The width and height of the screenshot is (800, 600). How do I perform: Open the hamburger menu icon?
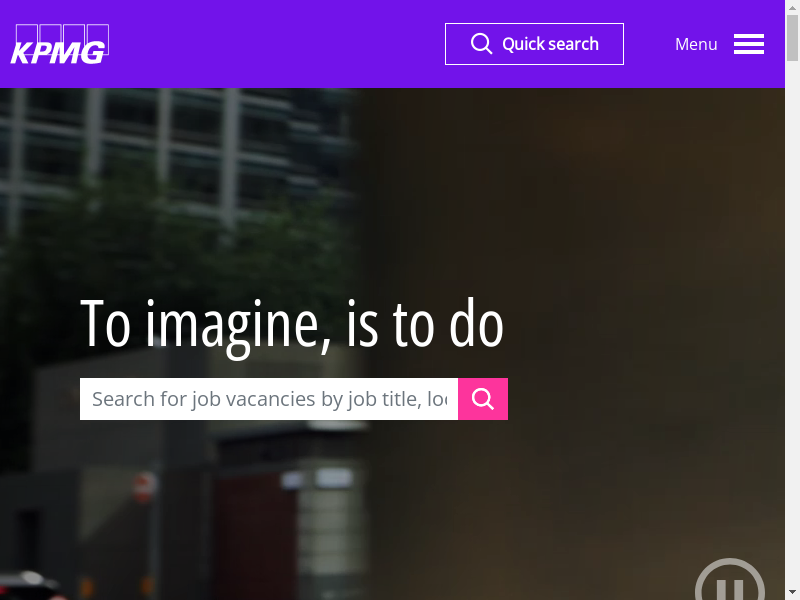click(x=748, y=44)
